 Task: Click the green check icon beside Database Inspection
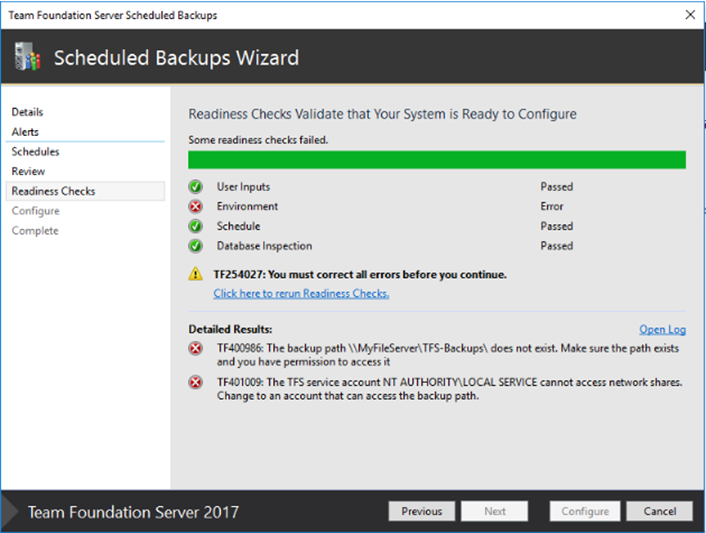point(196,246)
